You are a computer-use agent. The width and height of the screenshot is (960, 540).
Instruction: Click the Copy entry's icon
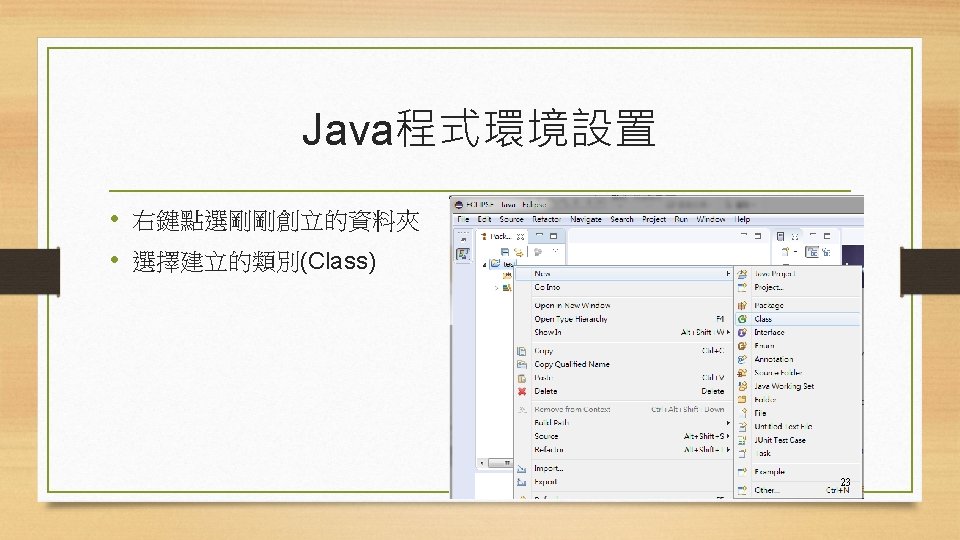pyautogui.click(x=522, y=351)
